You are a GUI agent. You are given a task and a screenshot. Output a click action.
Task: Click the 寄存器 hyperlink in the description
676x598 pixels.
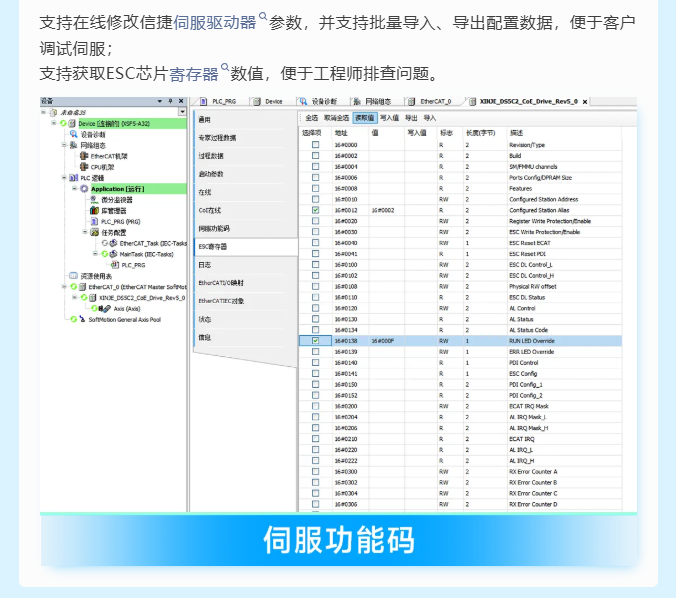coord(194,73)
